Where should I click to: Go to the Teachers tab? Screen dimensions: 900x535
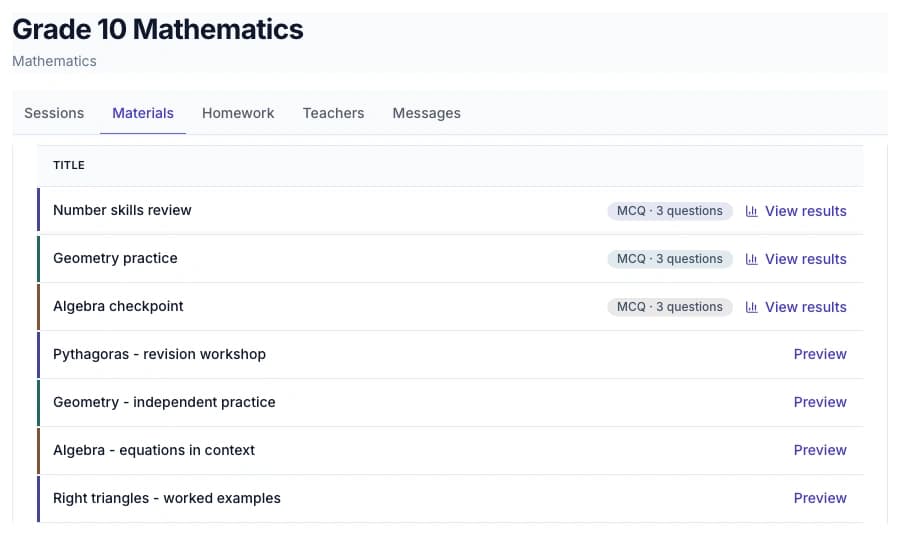tap(333, 113)
